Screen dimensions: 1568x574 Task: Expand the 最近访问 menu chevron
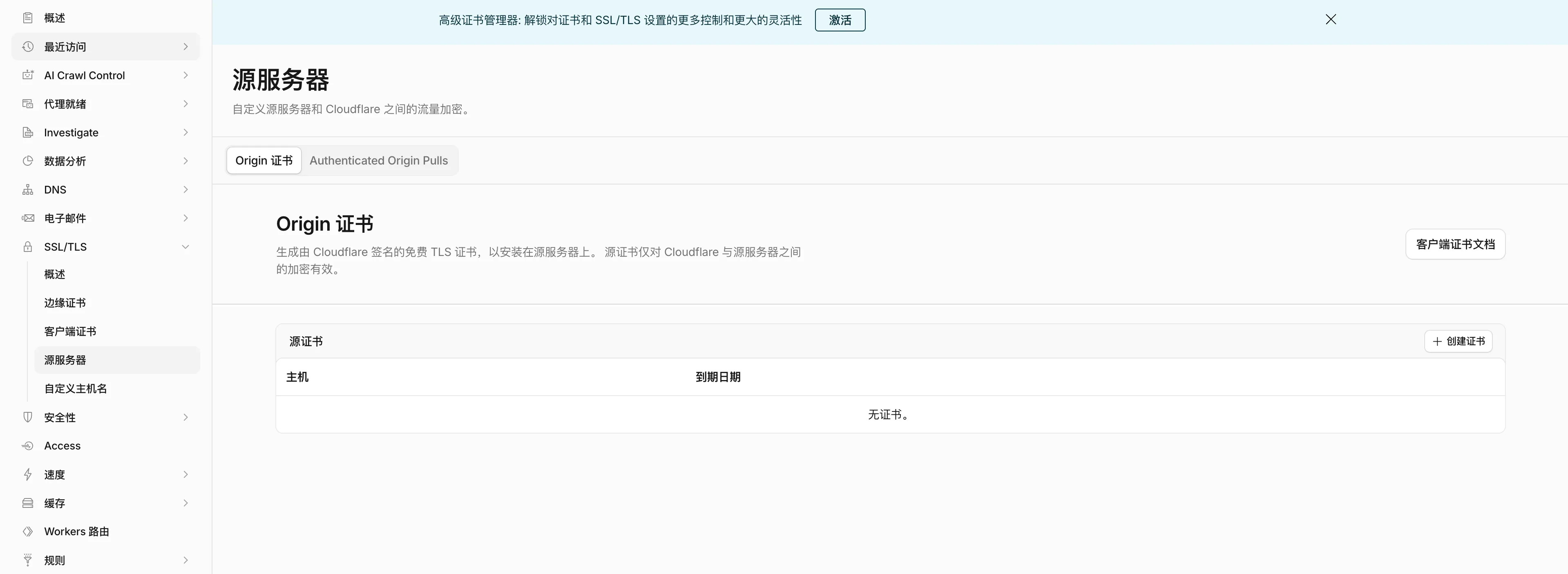pos(185,47)
